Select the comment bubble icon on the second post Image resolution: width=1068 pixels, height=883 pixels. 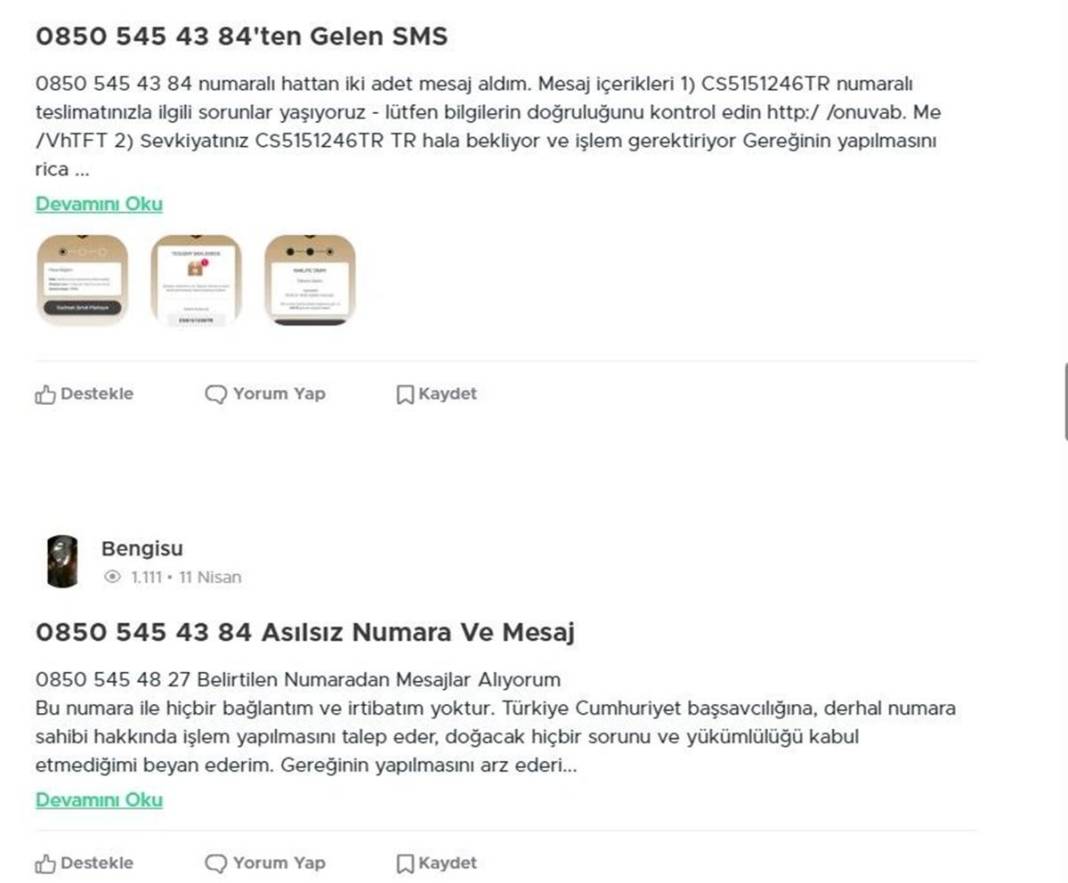[216, 862]
